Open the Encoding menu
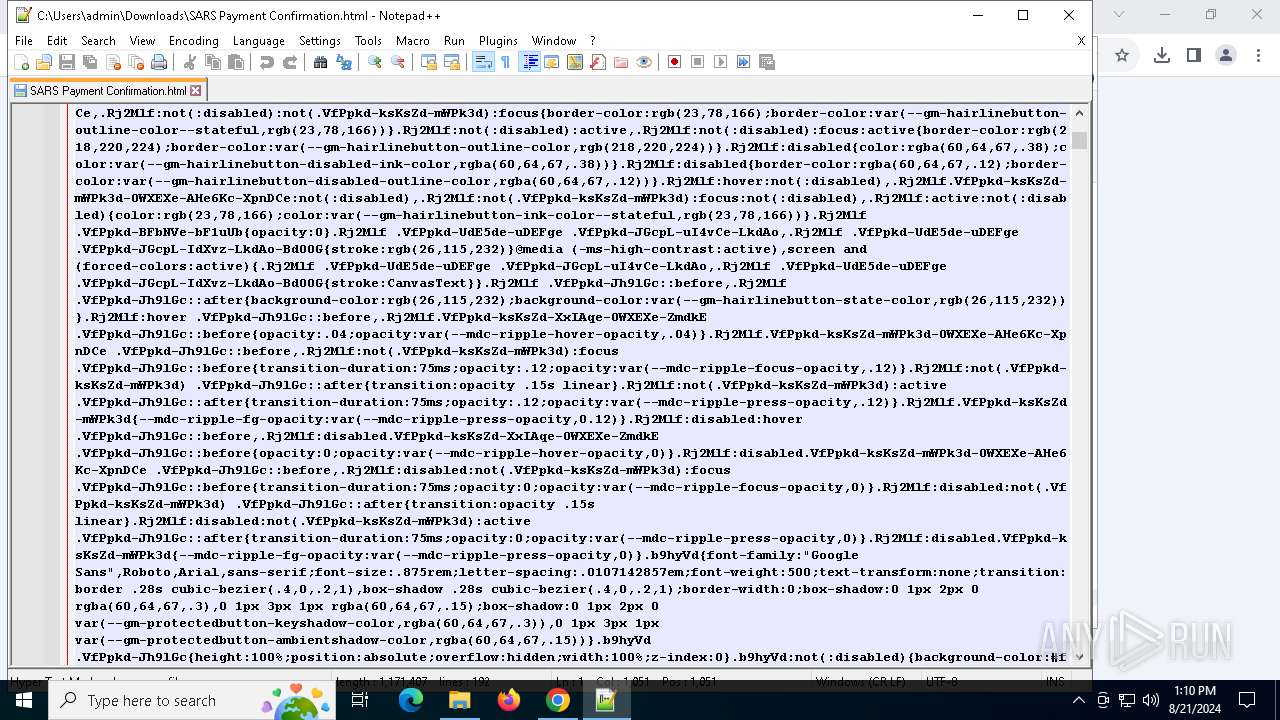 click(x=193, y=41)
